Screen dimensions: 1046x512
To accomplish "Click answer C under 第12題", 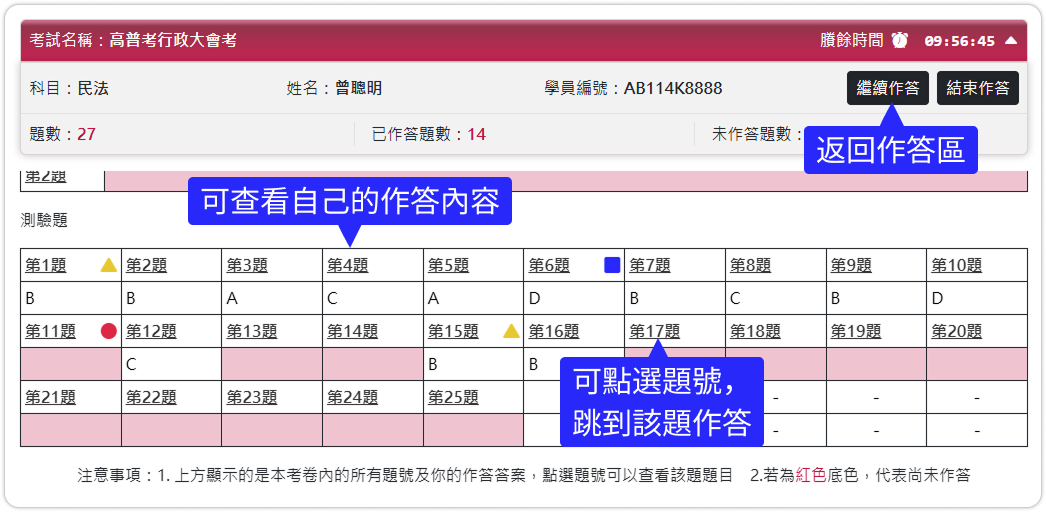I will [131, 365].
